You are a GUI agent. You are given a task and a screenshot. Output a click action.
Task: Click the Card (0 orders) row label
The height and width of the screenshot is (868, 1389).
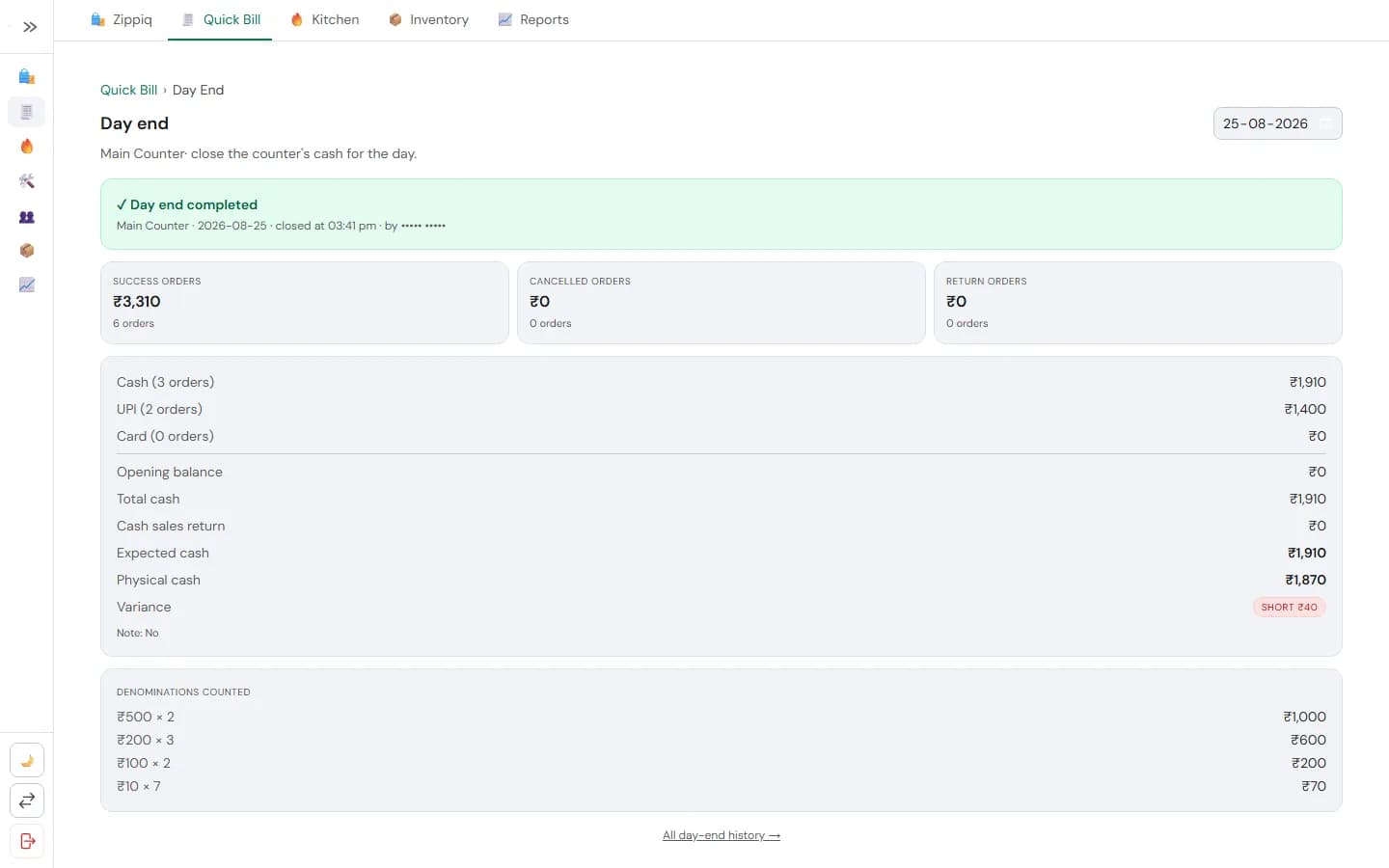click(x=165, y=436)
